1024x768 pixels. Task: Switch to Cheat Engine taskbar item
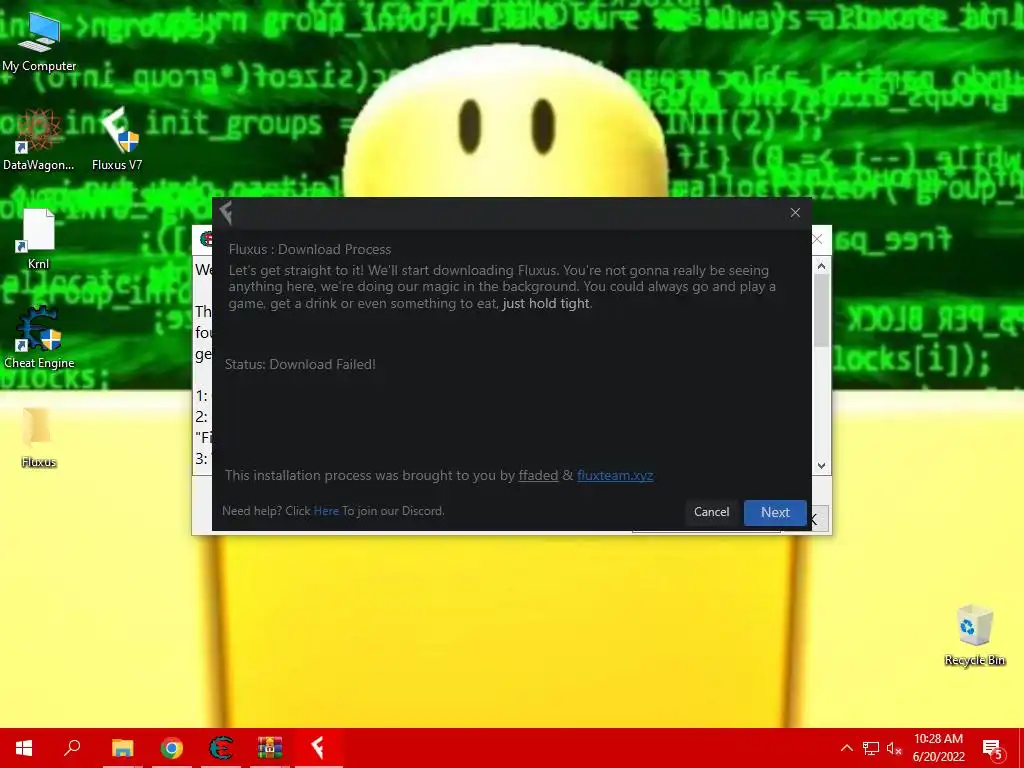coord(221,748)
